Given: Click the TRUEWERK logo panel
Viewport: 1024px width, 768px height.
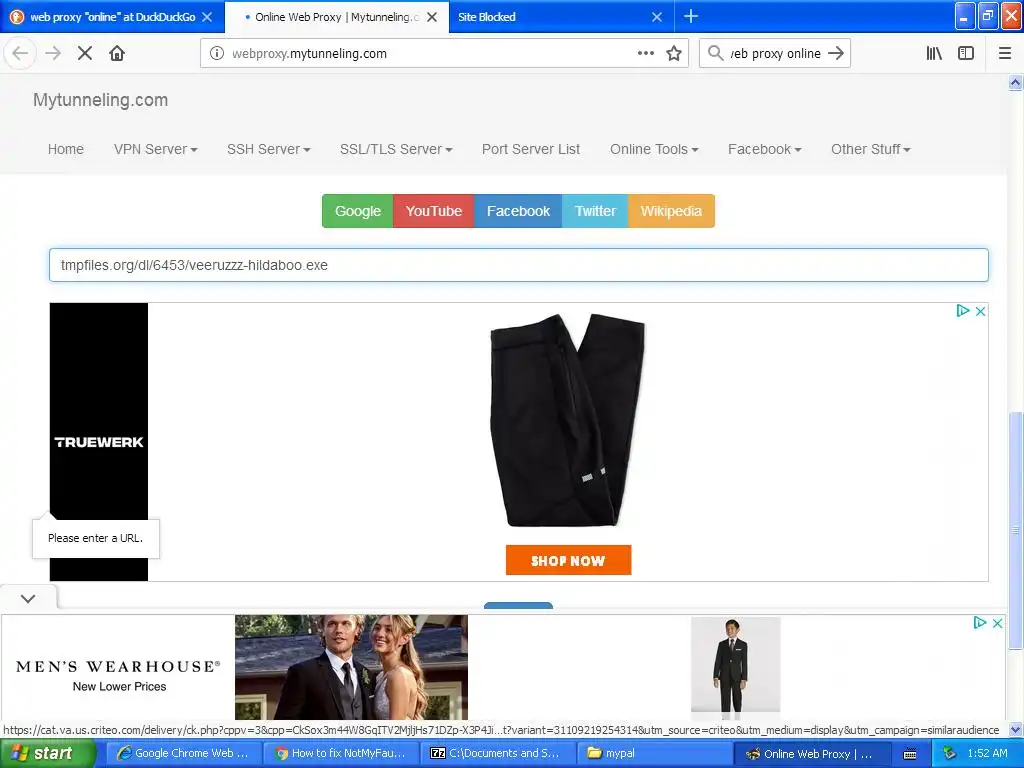Looking at the screenshot, I should (99, 441).
